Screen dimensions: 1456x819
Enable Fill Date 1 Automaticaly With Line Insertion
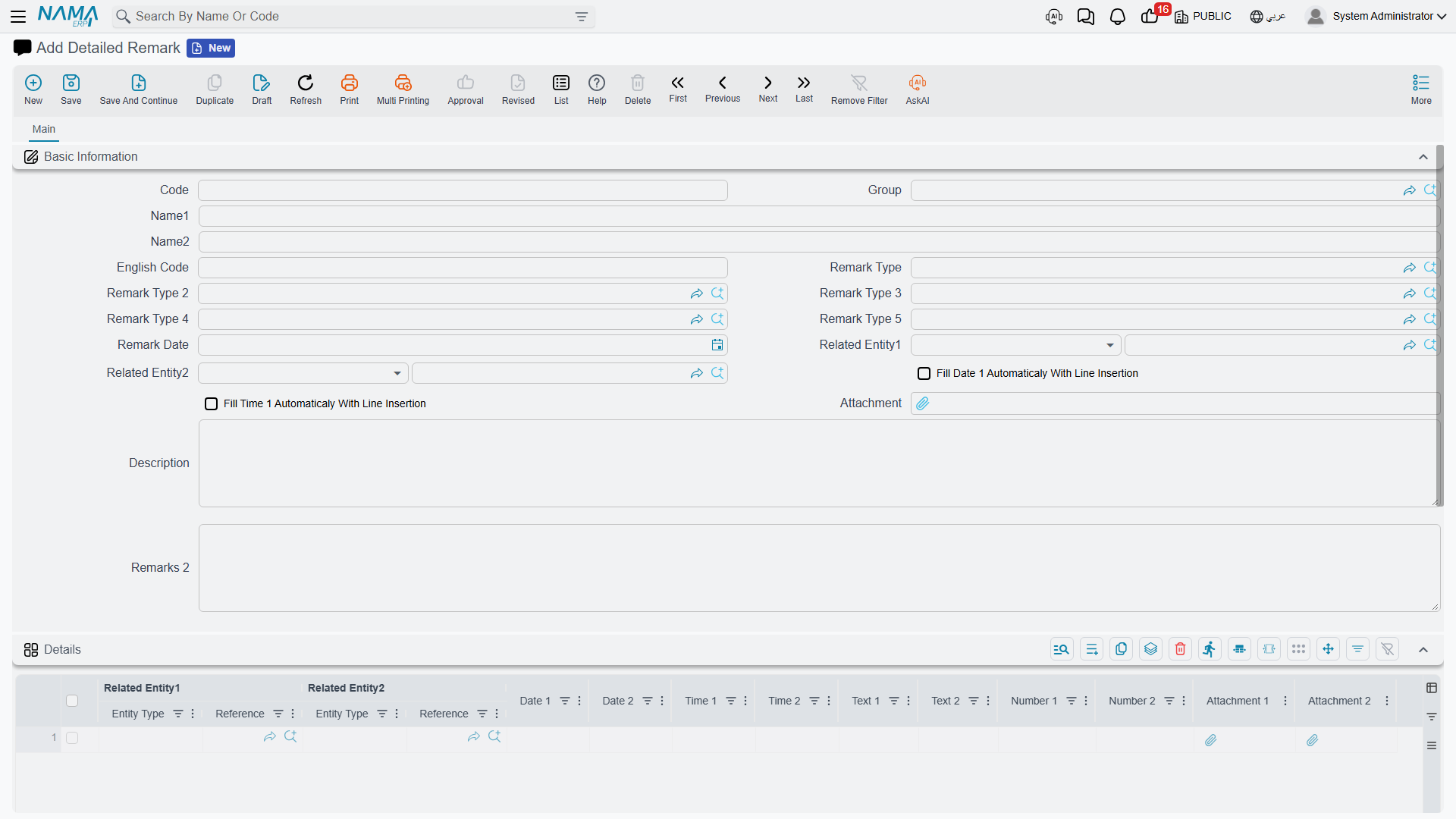[924, 373]
